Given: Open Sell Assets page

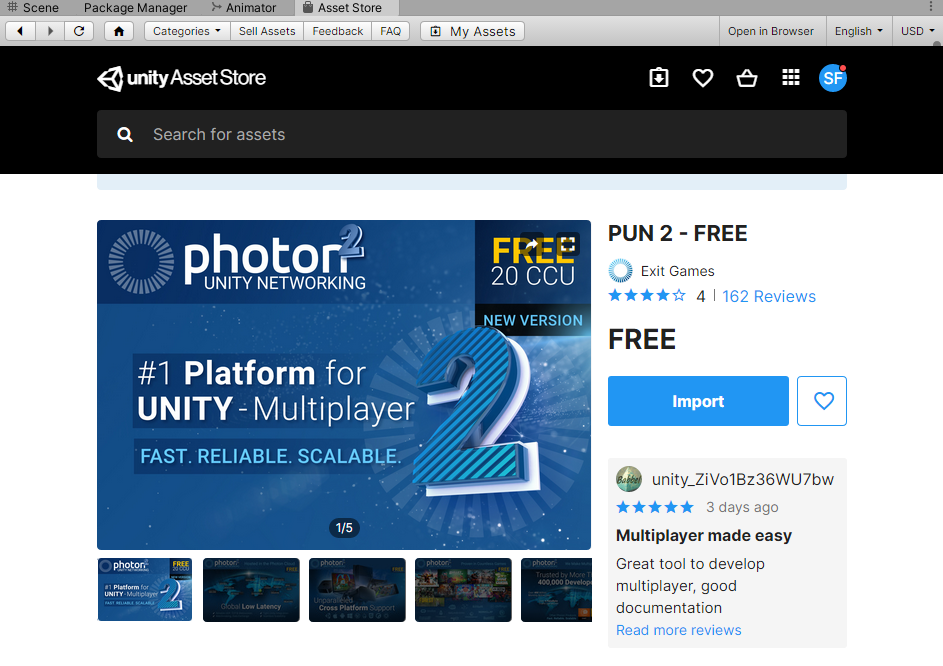Looking at the screenshot, I should pyautogui.click(x=267, y=31).
